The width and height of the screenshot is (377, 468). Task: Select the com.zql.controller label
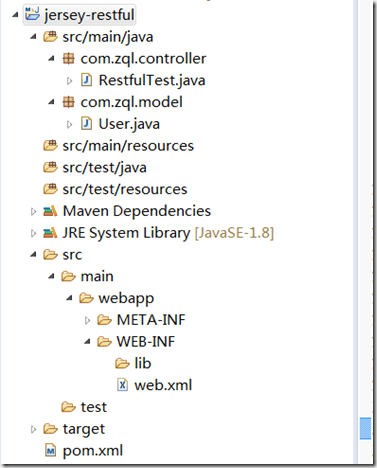click(x=143, y=59)
